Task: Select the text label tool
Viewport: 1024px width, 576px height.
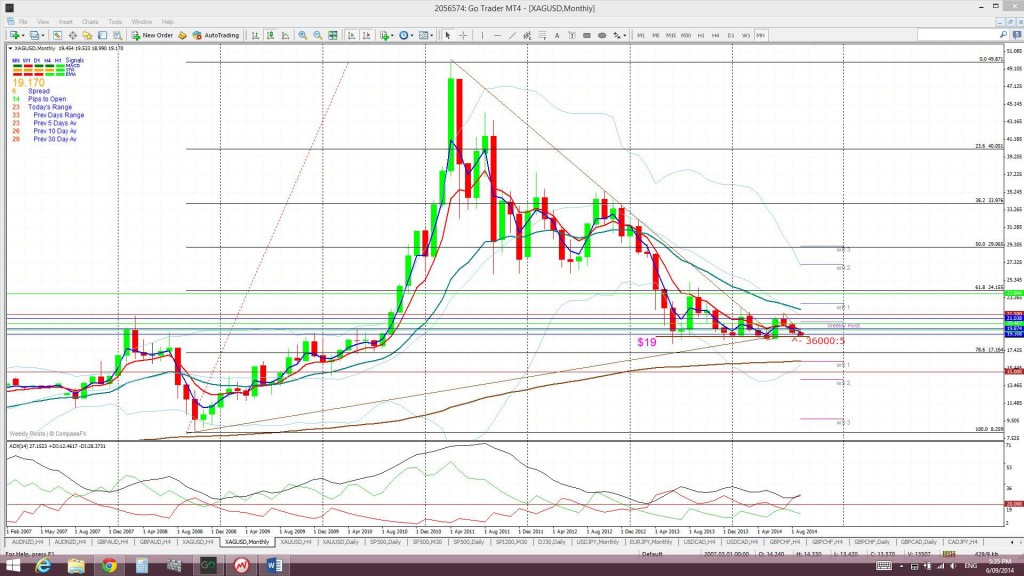Action: pyautogui.click(x=557, y=34)
